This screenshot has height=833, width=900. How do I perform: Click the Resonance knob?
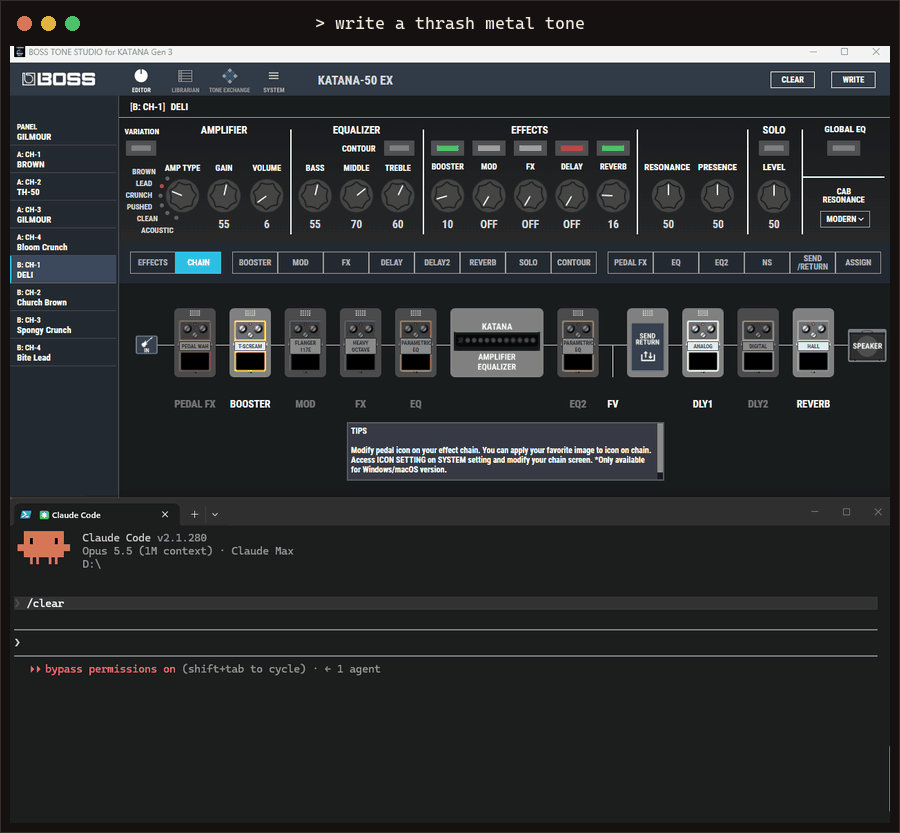point(668,196)
